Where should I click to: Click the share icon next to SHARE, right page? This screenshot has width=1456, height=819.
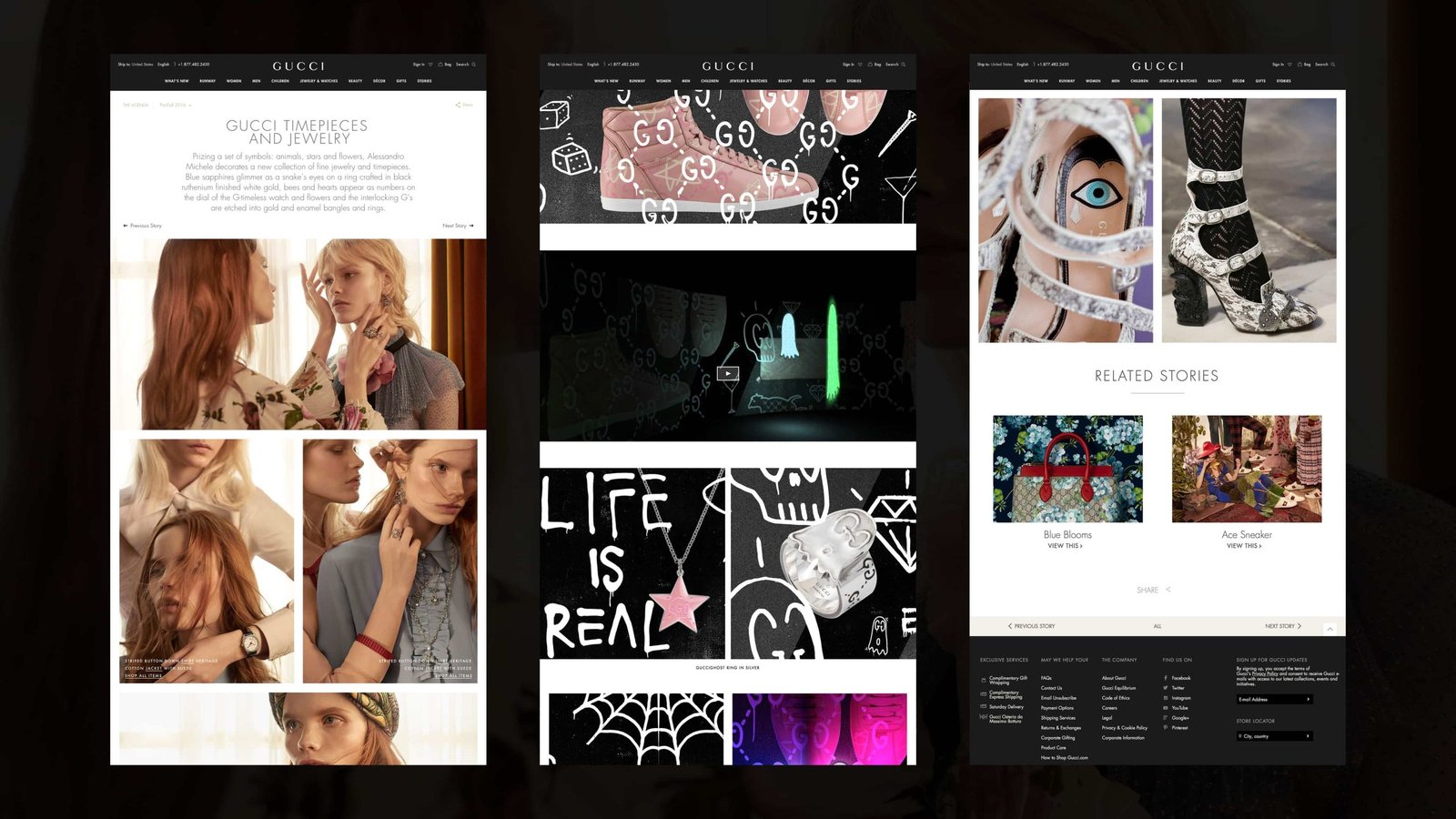point(1168,590)
